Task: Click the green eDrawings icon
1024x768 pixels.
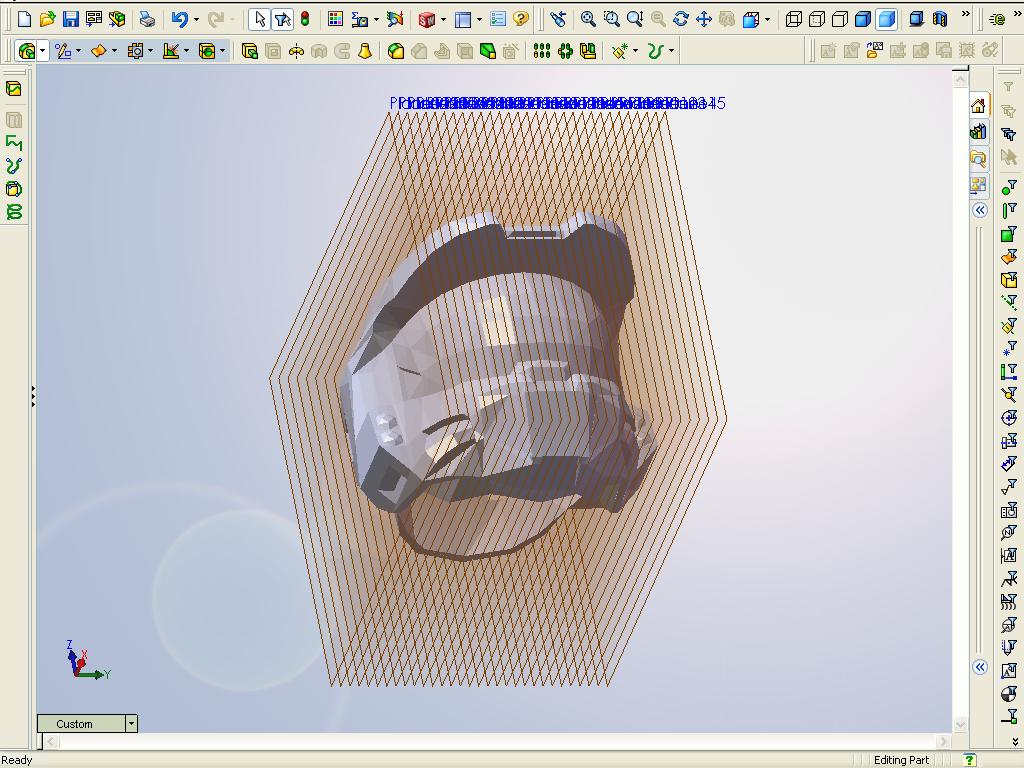Action: click(997, 20)
